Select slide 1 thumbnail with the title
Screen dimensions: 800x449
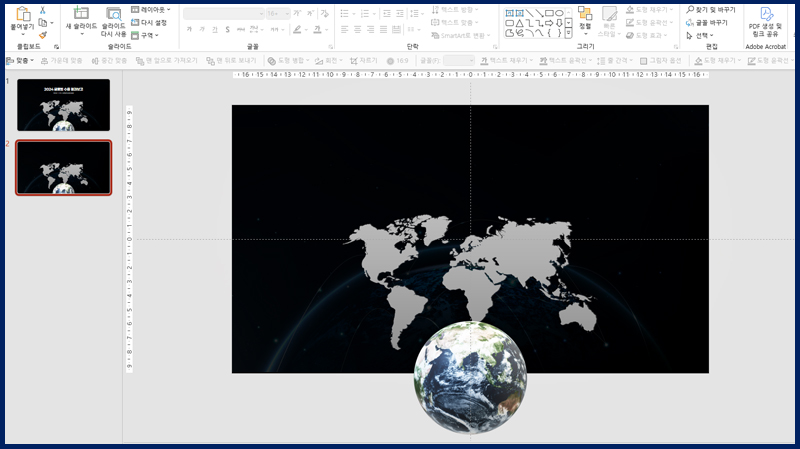[x=63, y=105]
